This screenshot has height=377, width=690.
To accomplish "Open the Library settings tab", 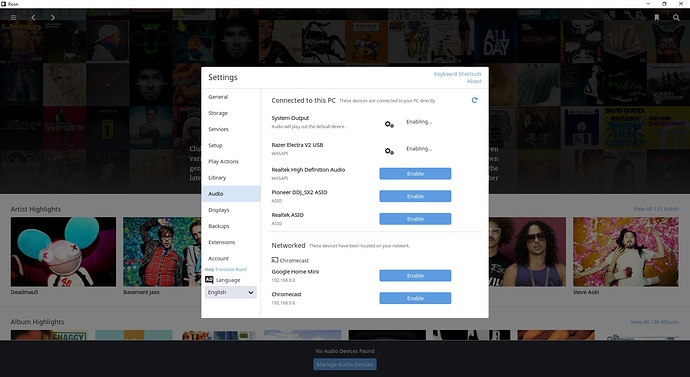I will click(x=231, y=178).
